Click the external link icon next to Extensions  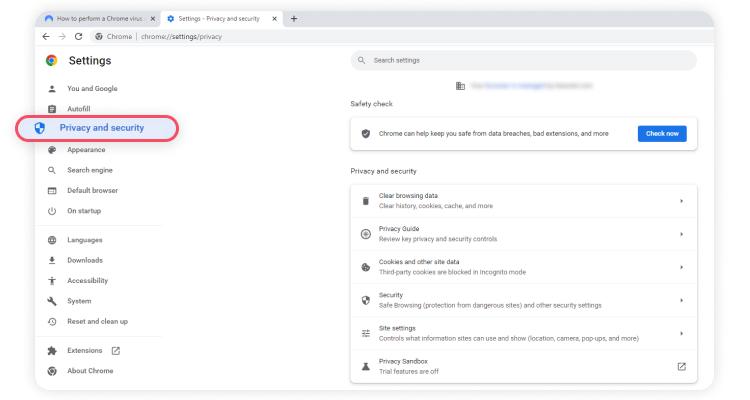pyautogui.click(x=116, y=351)
